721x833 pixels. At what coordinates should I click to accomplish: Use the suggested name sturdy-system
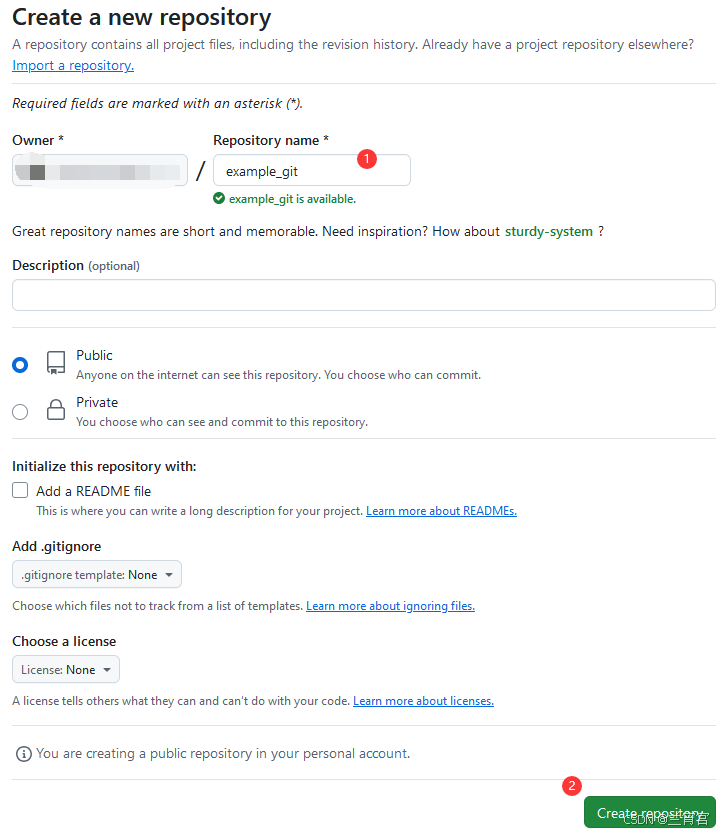click(549, 232)
